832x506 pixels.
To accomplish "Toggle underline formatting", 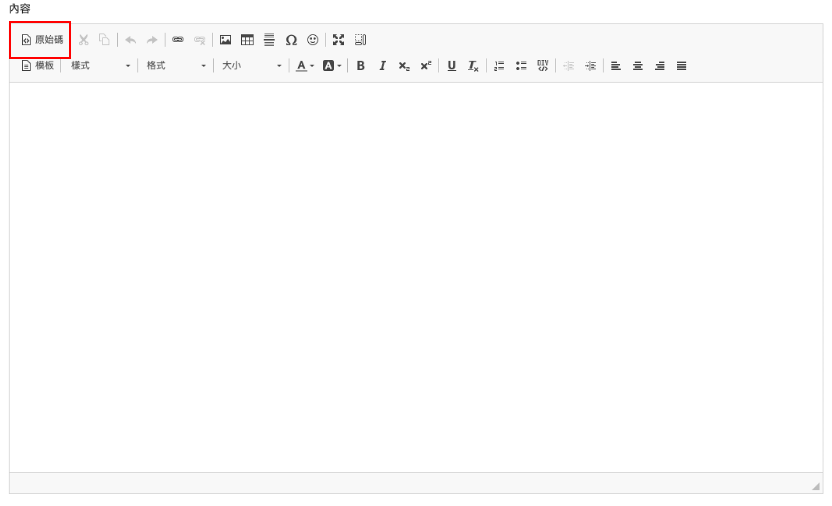I will pyautogui.click(x=451, y=66).
